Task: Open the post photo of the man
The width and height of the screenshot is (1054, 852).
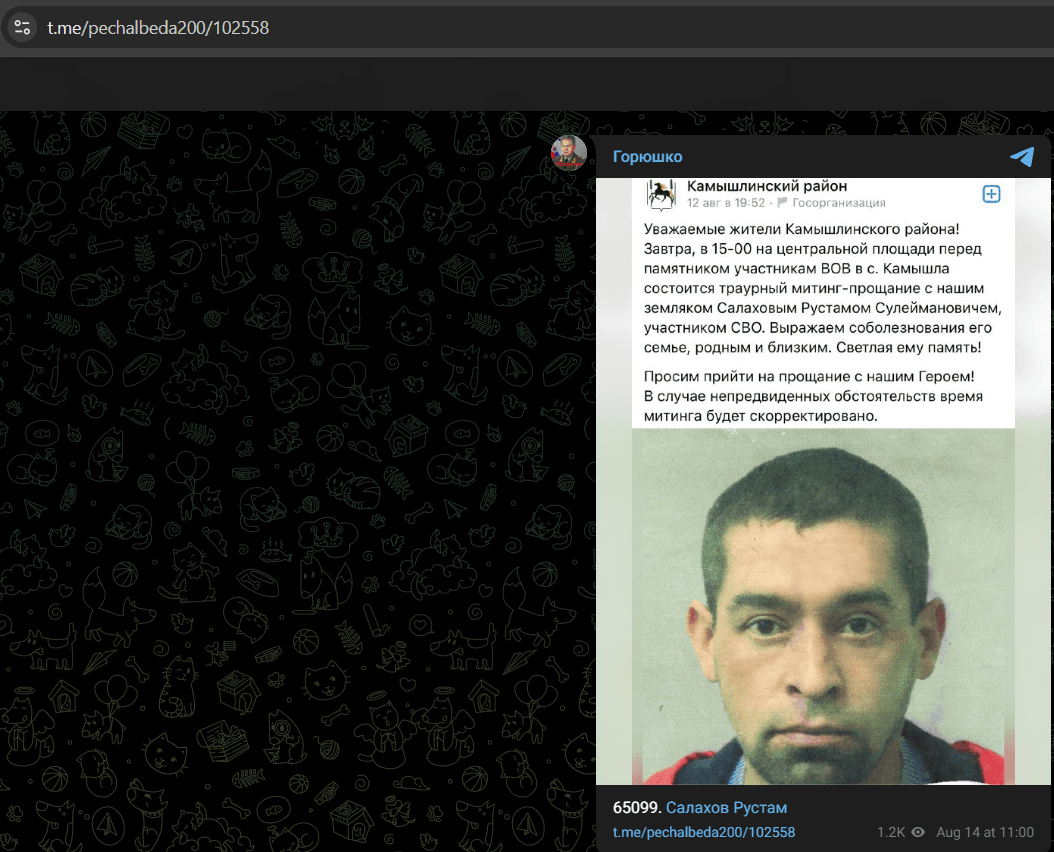Action: (823, 607)
